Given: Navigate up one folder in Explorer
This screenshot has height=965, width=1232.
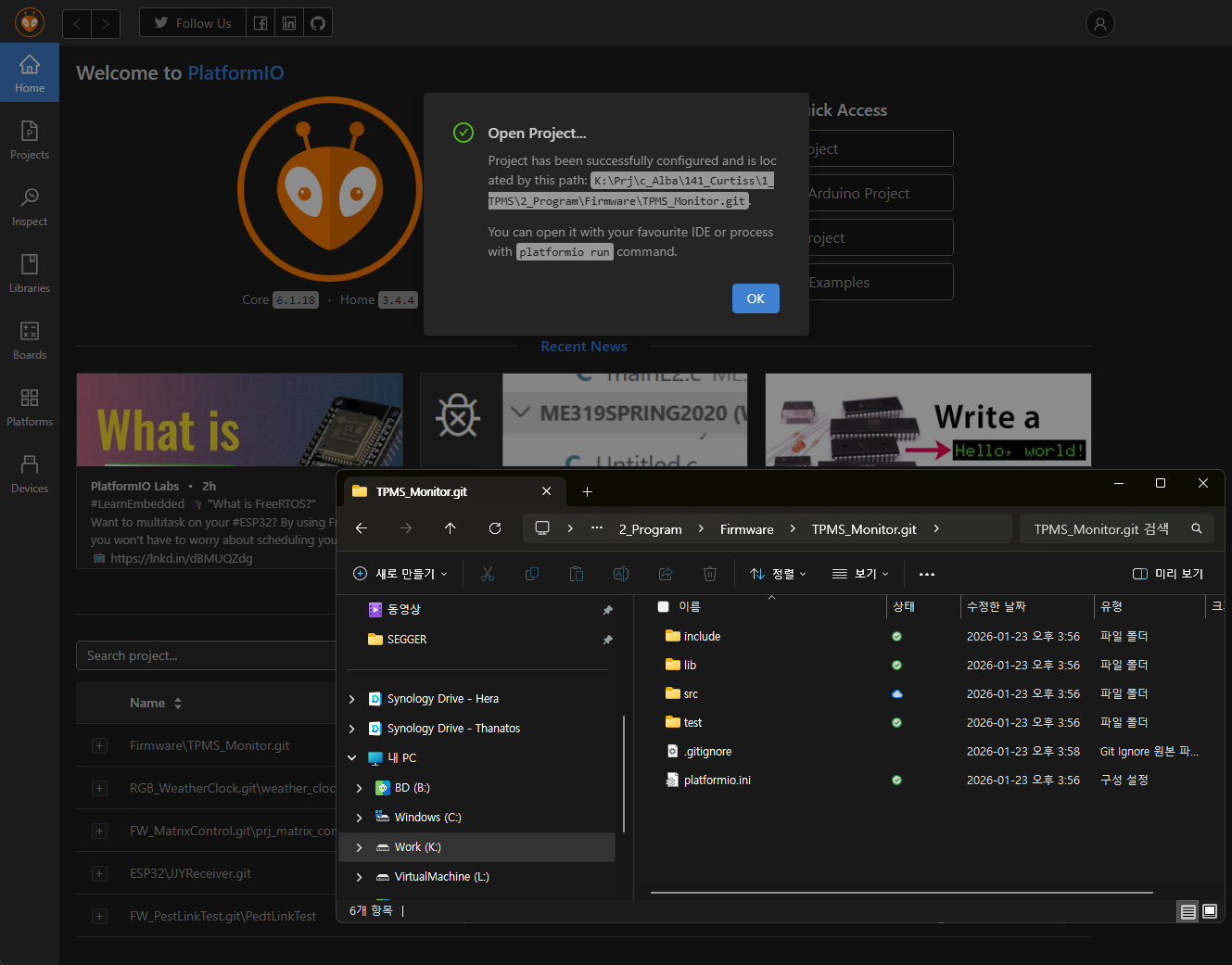Looking at the screenshot, I should click(451, 528).
